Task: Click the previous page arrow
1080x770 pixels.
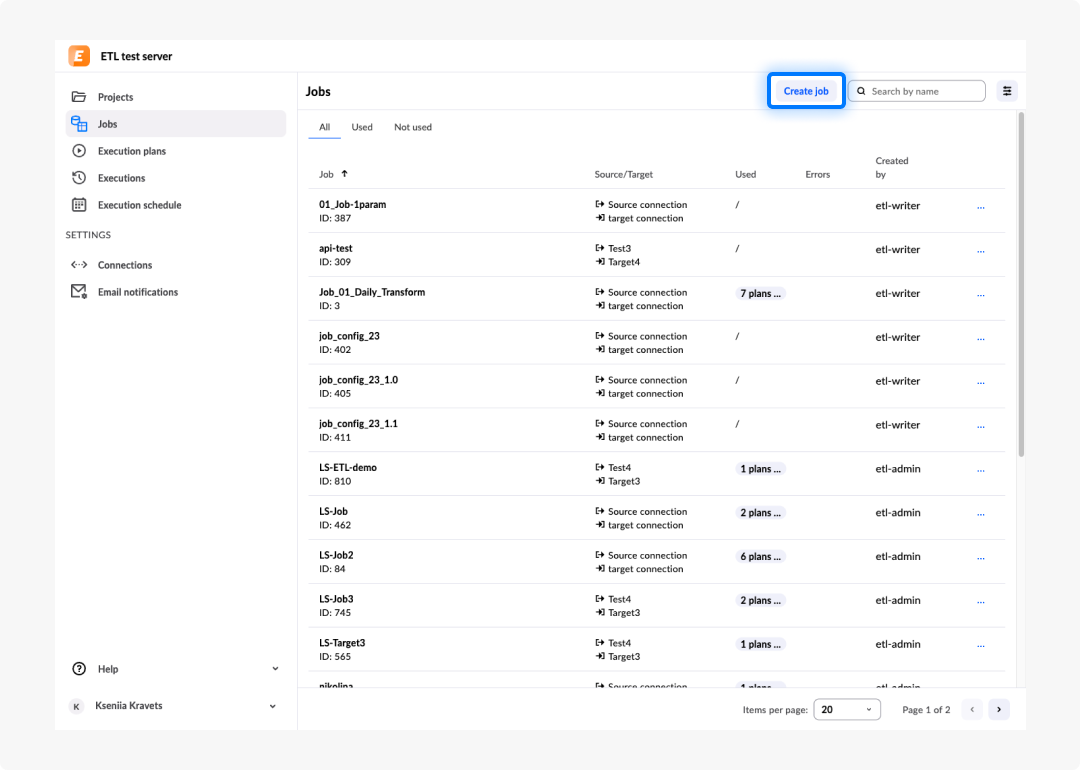Action: 972,709
